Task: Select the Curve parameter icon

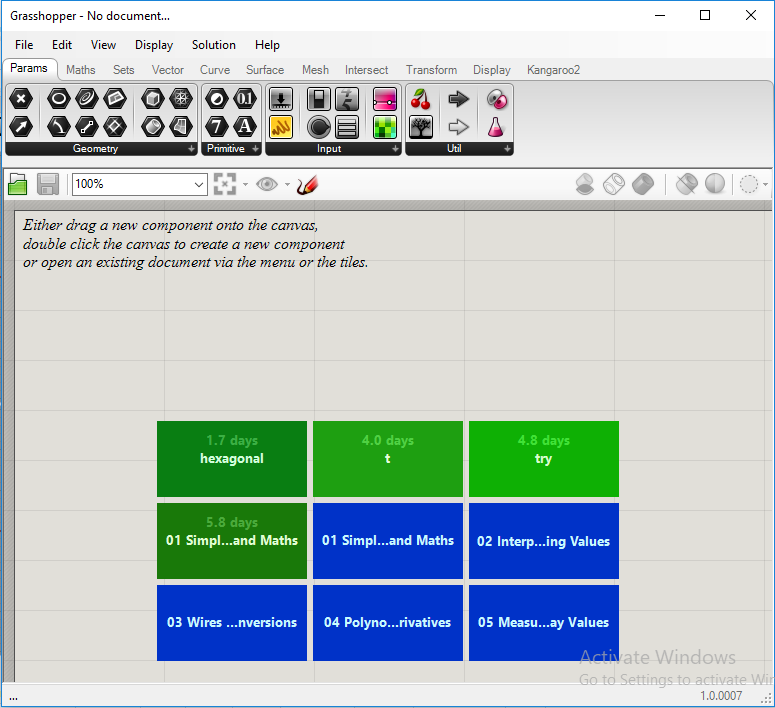Action: (58, 127)
